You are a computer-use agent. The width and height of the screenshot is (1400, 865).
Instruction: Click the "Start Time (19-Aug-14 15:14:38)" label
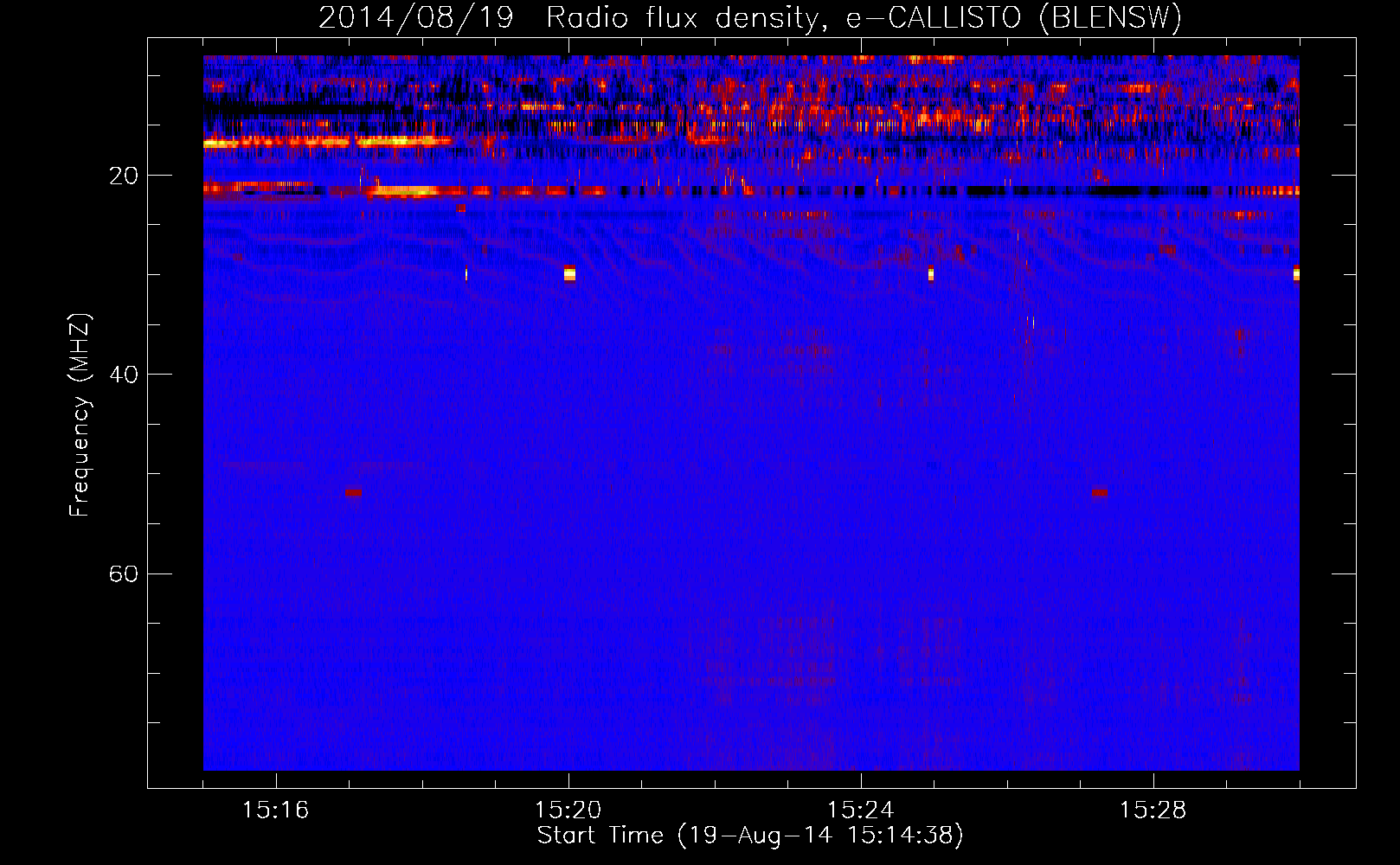click(x=750, y=836)
